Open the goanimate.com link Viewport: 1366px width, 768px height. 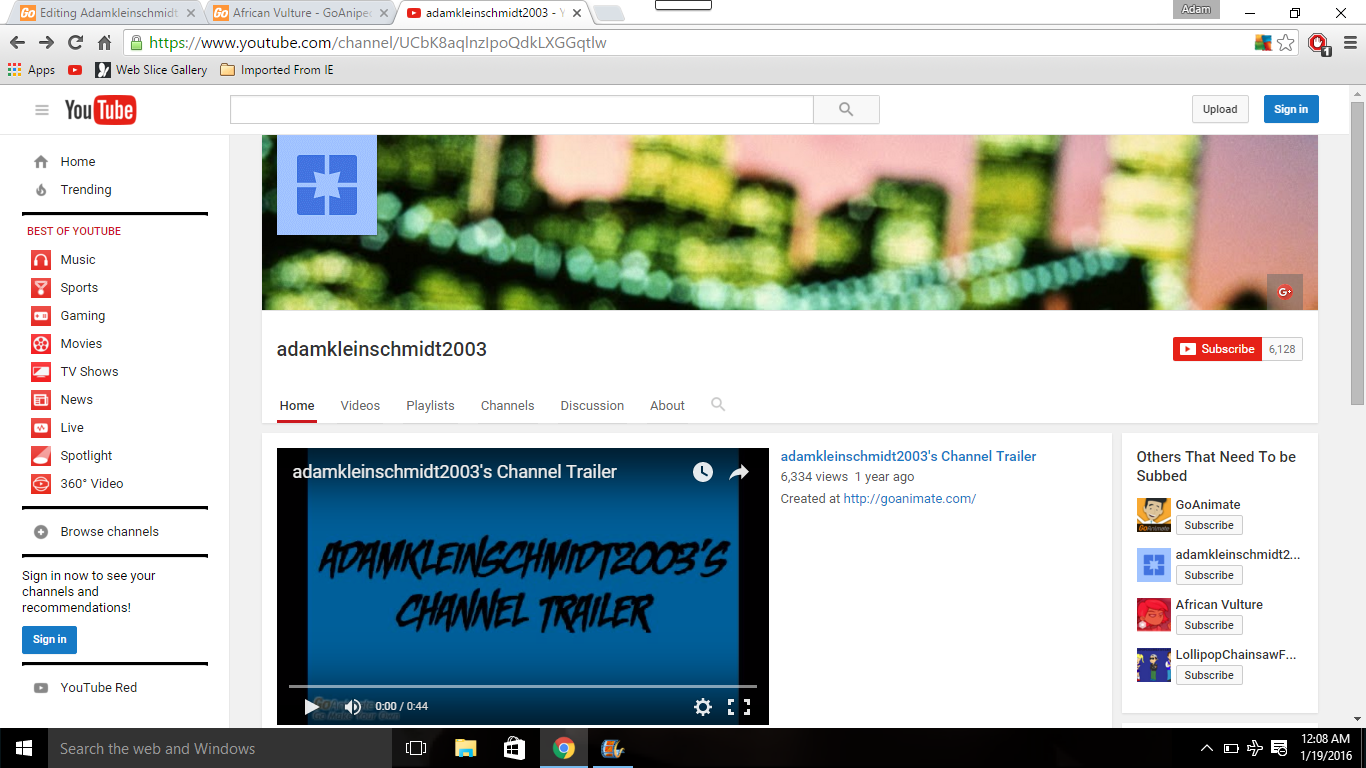909,498
